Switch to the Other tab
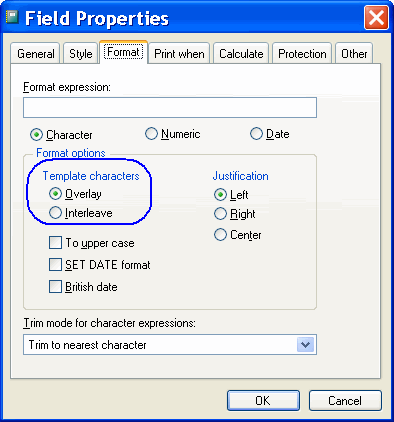This screenshot has height=422, width=394. click(354, 54)
